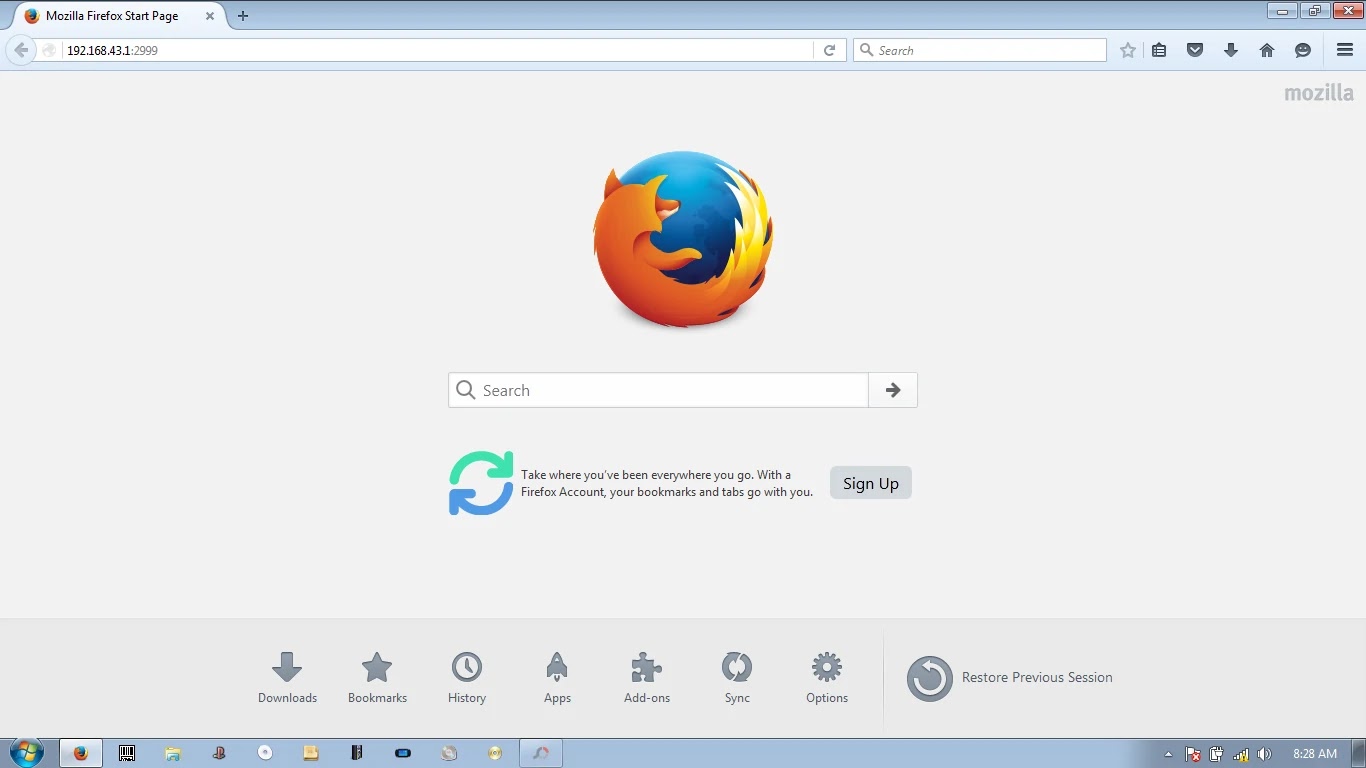The image size is (1366, 768).
Task: Reload the current page
Action: point(829,50)
